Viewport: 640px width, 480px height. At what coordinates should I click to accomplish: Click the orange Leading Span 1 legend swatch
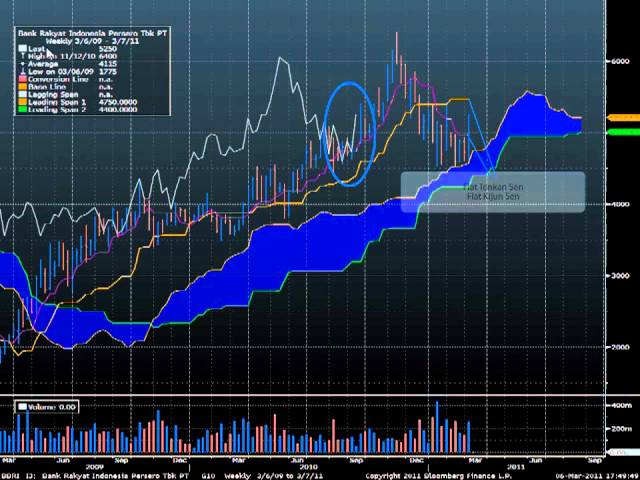[x=22, y=102]
